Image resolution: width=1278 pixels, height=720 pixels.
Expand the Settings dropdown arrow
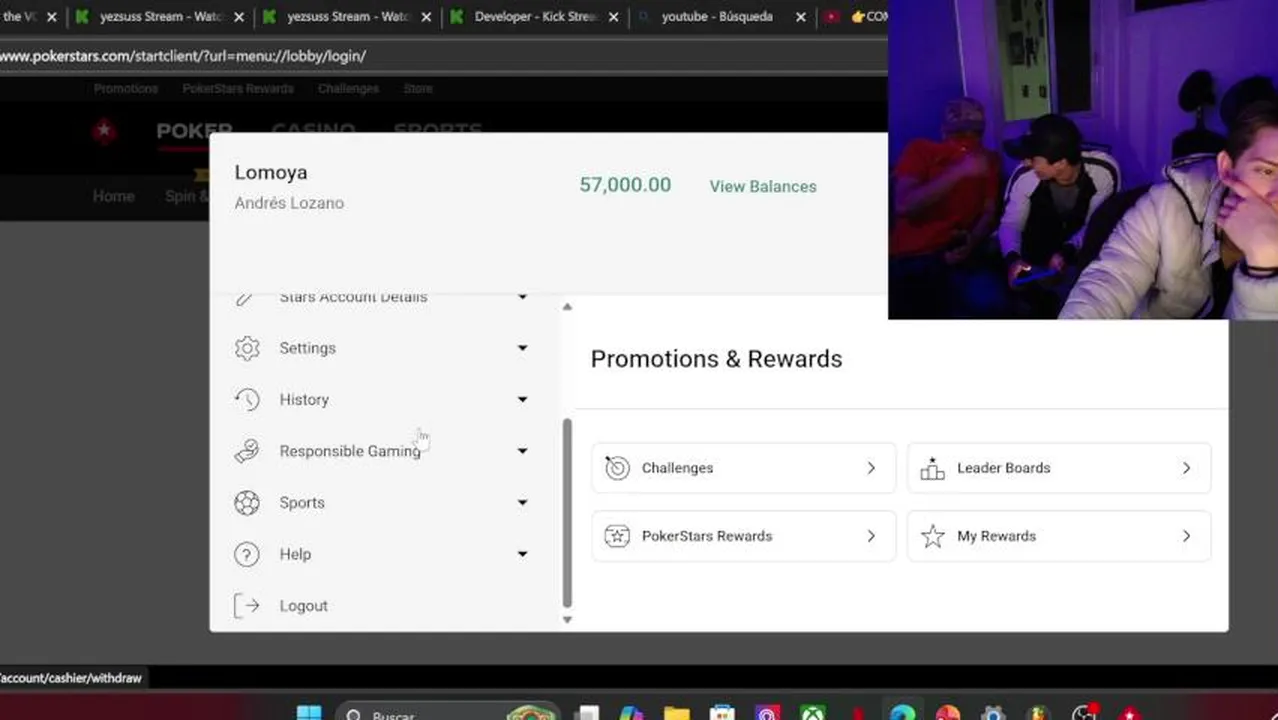click(522, 348)
